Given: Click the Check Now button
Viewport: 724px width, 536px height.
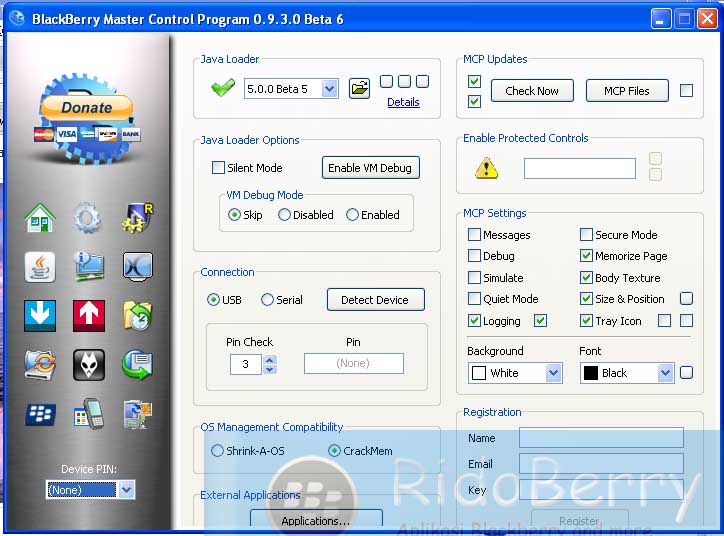Looking at the screenshot, I should [532, 90].
